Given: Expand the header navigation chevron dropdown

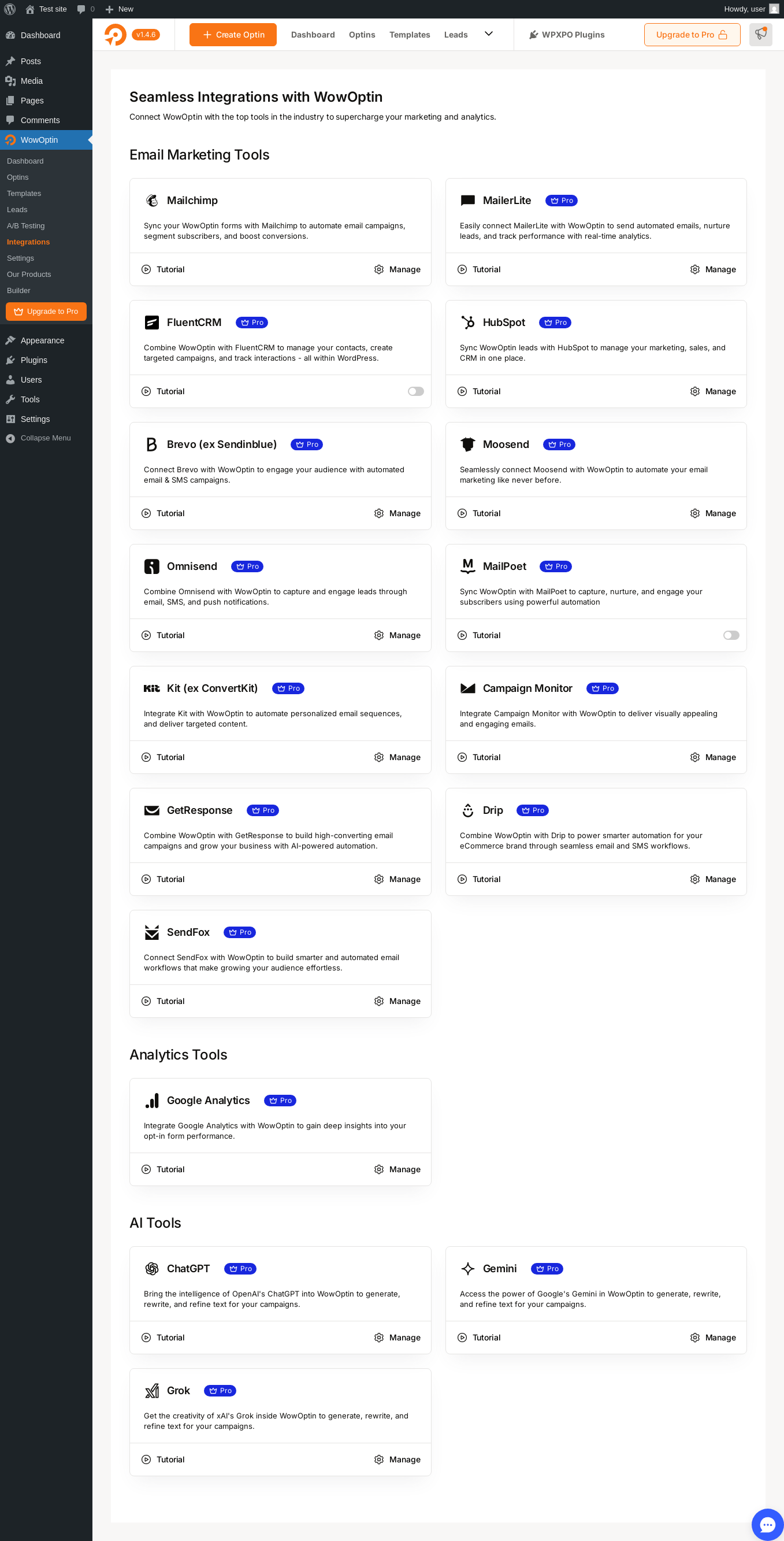Looking at the screenshot, I should pyautogui.click(x=488, y=34).
